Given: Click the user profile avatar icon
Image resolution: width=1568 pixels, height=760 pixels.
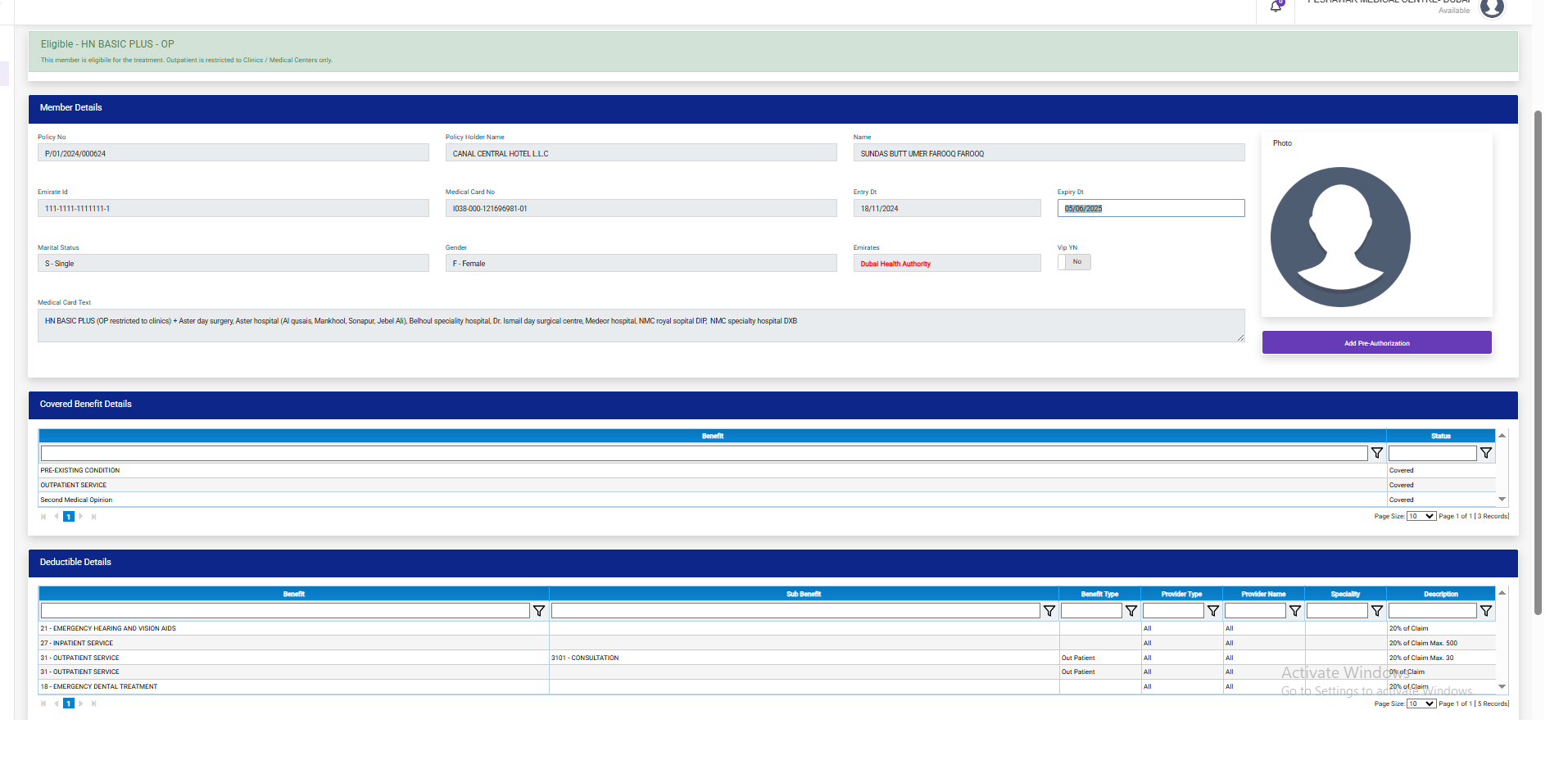Looking at the screenshot, I should tap(1492, 8).
